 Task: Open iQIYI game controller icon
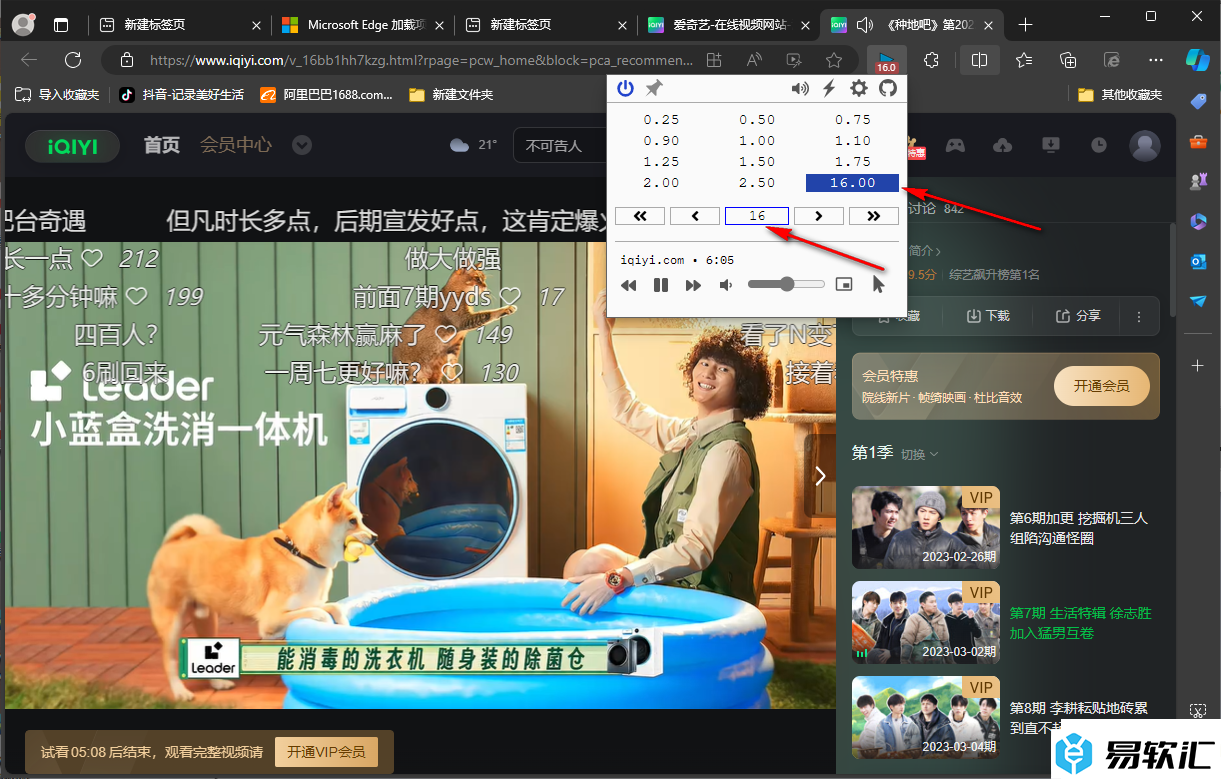[956, 146]
